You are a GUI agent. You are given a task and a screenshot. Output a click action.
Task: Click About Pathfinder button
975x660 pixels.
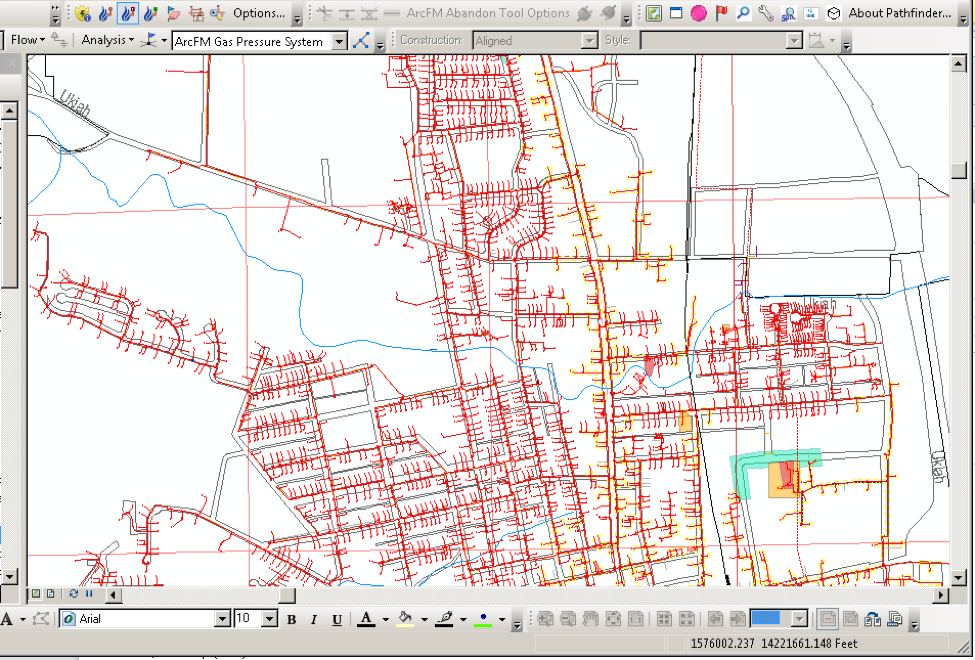(x=898, y=13)
